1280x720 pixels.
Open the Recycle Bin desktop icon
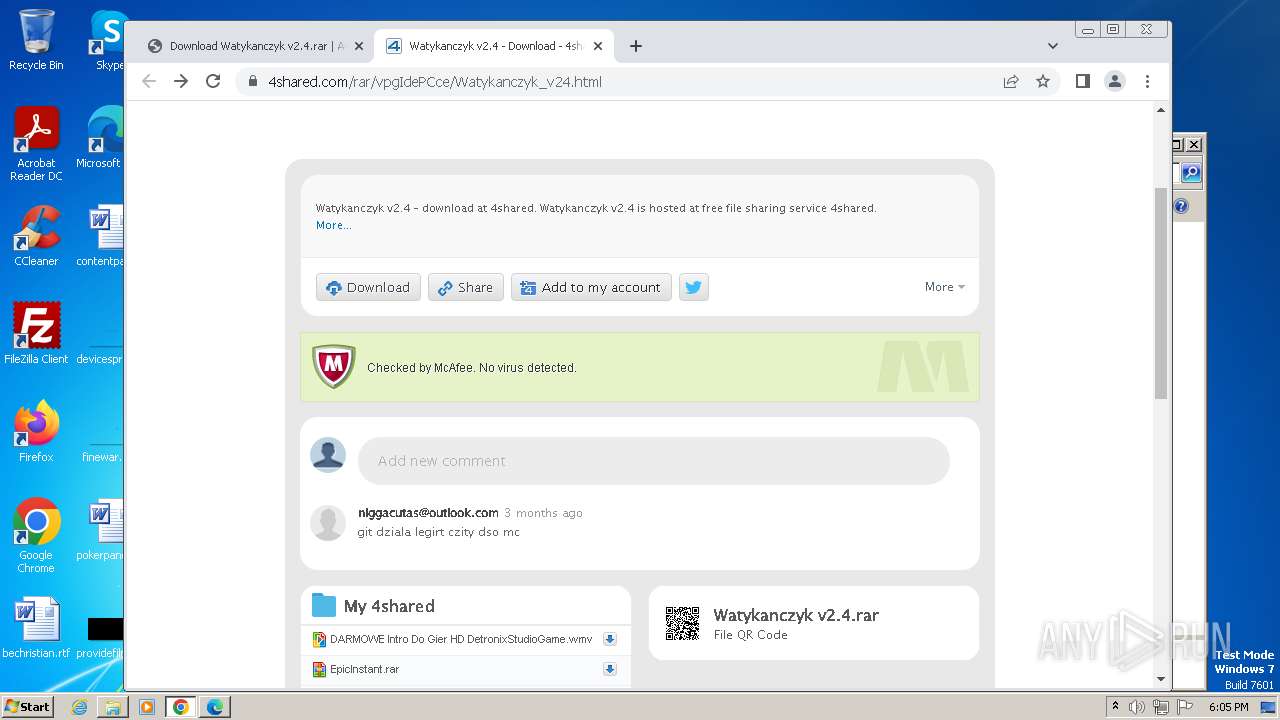coord(36,40)
